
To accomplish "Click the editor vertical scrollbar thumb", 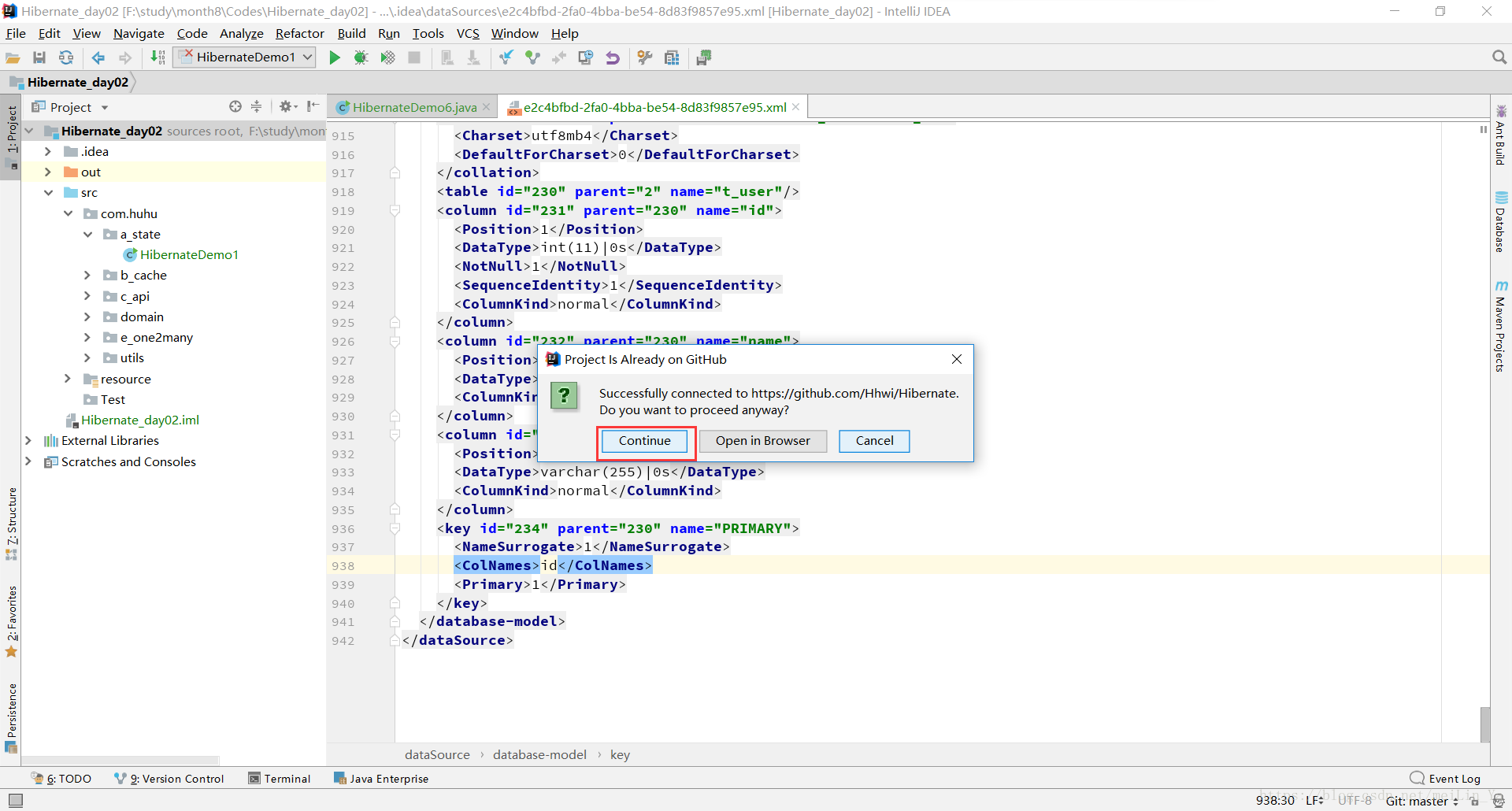I will (1485, 724).
